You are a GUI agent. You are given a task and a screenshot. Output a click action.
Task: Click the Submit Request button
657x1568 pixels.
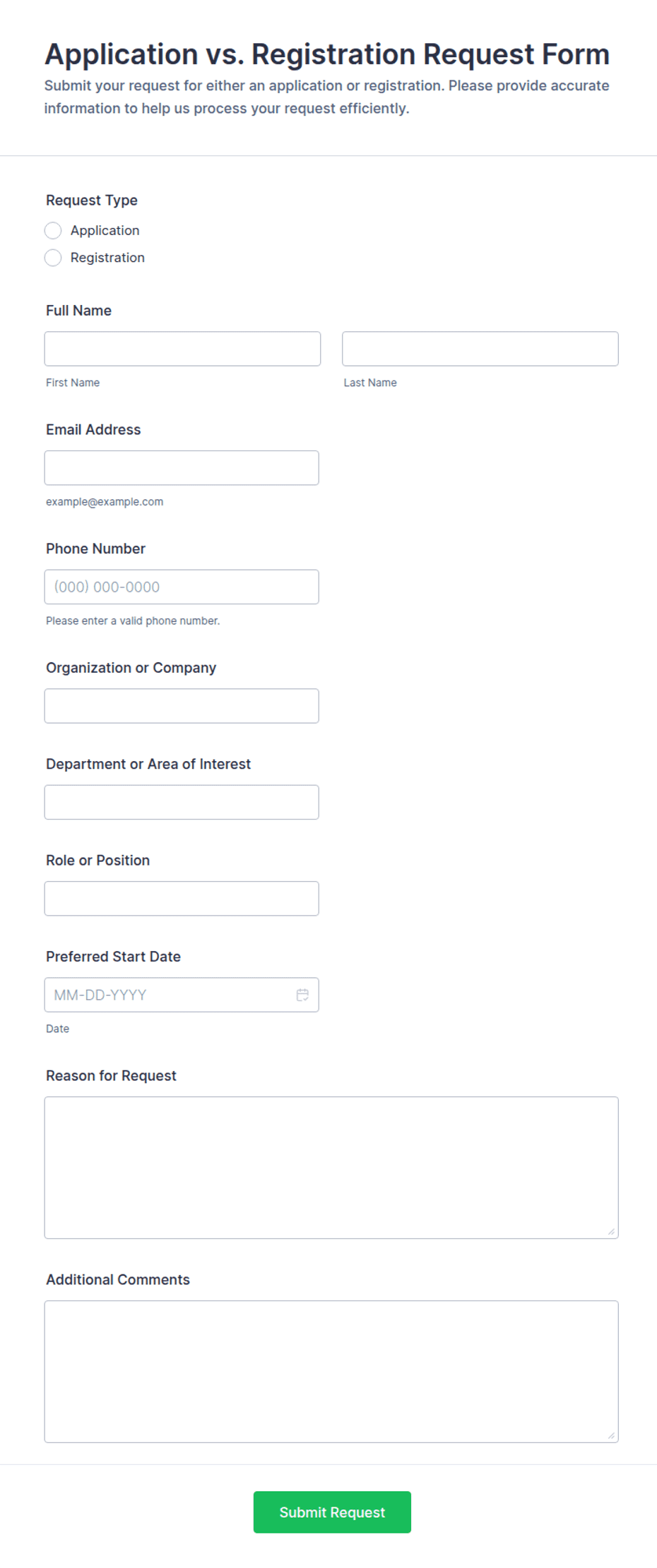tap(332, 1512)
